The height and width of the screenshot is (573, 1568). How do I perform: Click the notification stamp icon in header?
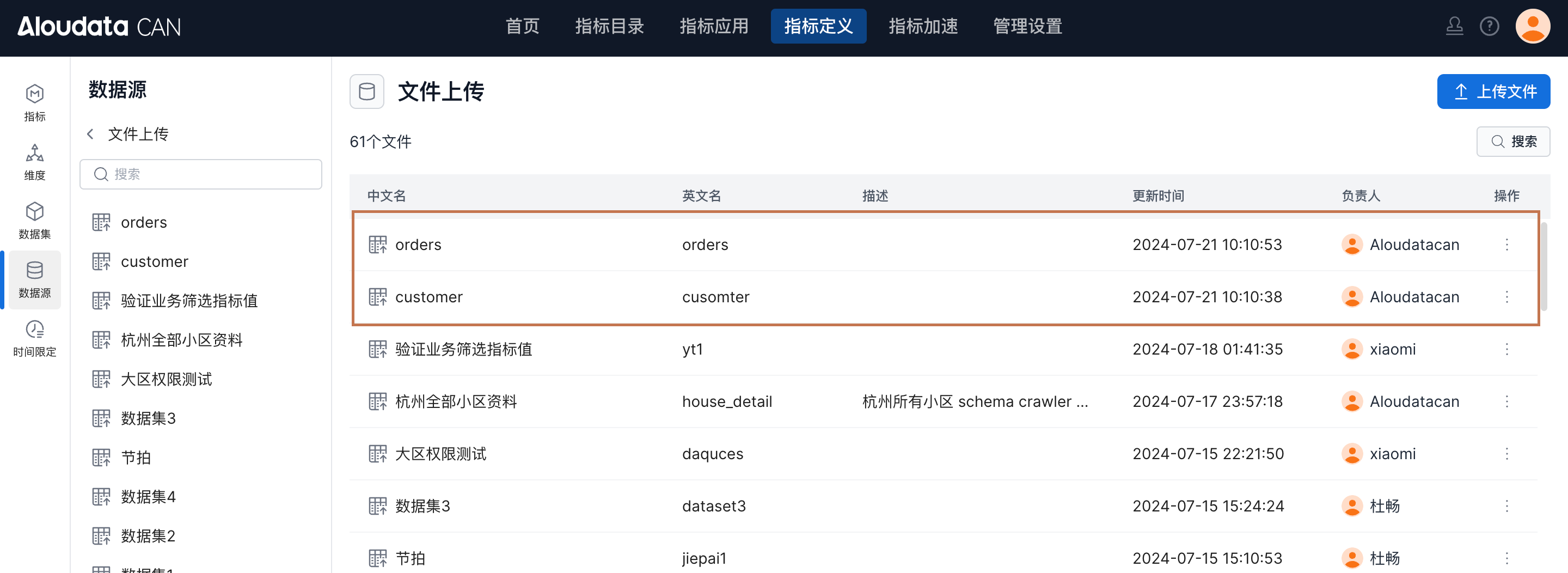(x=1454, y=26)
